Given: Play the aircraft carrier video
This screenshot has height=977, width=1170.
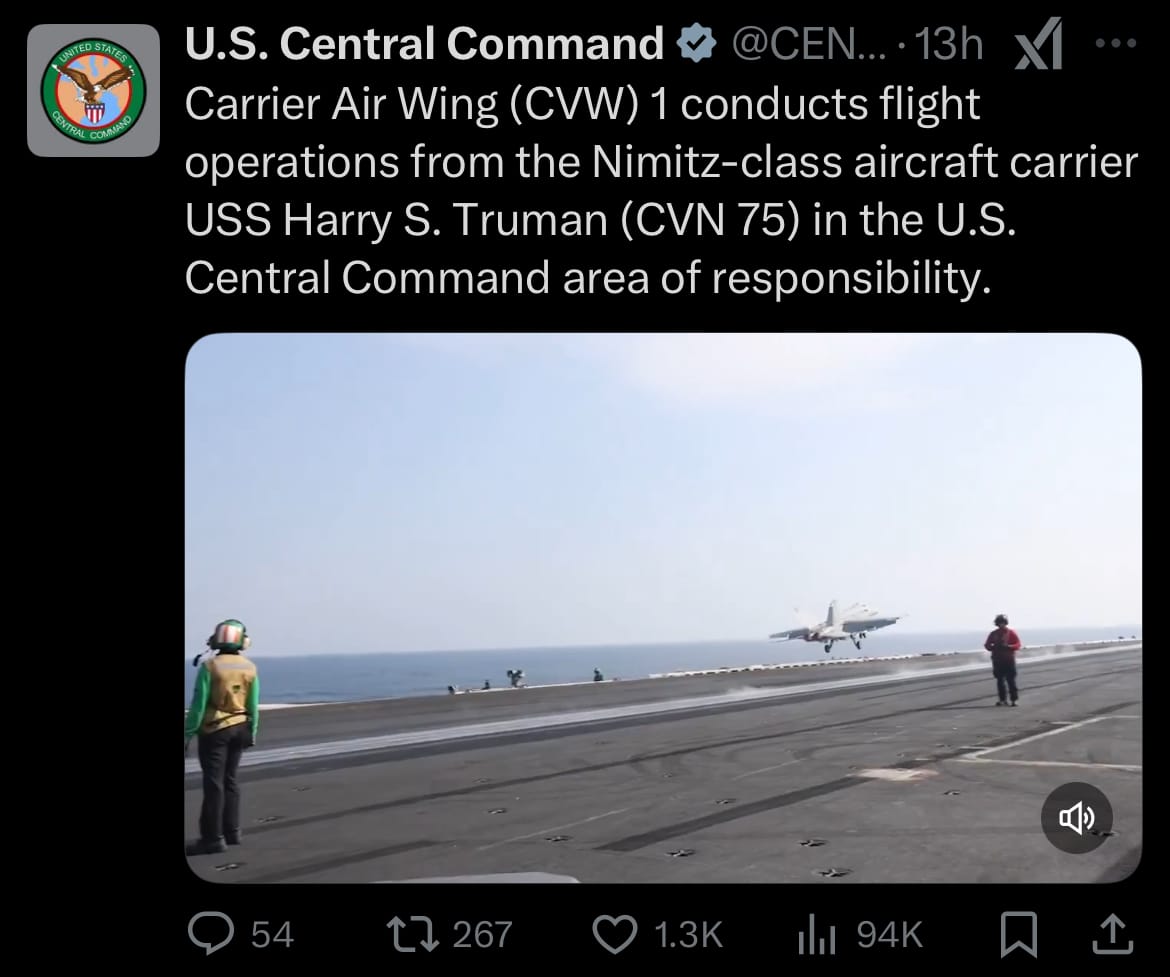Looking at the screenshot, I should 663,608.
